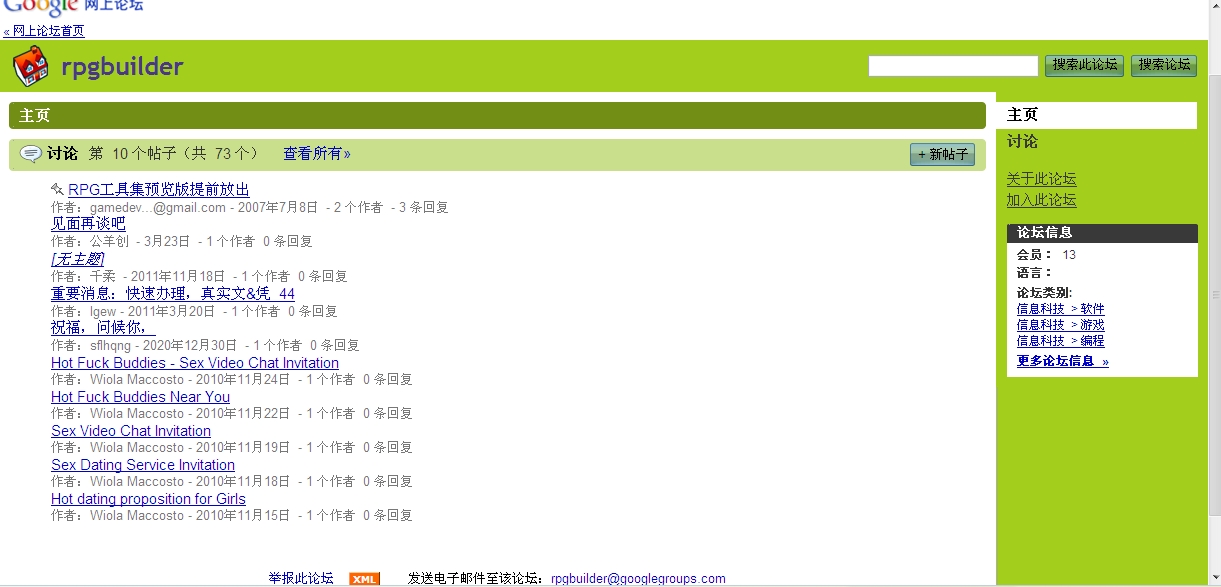
Task: Click the + 新帖子 button
Action: pyautogui.click(x=942, y=154)
